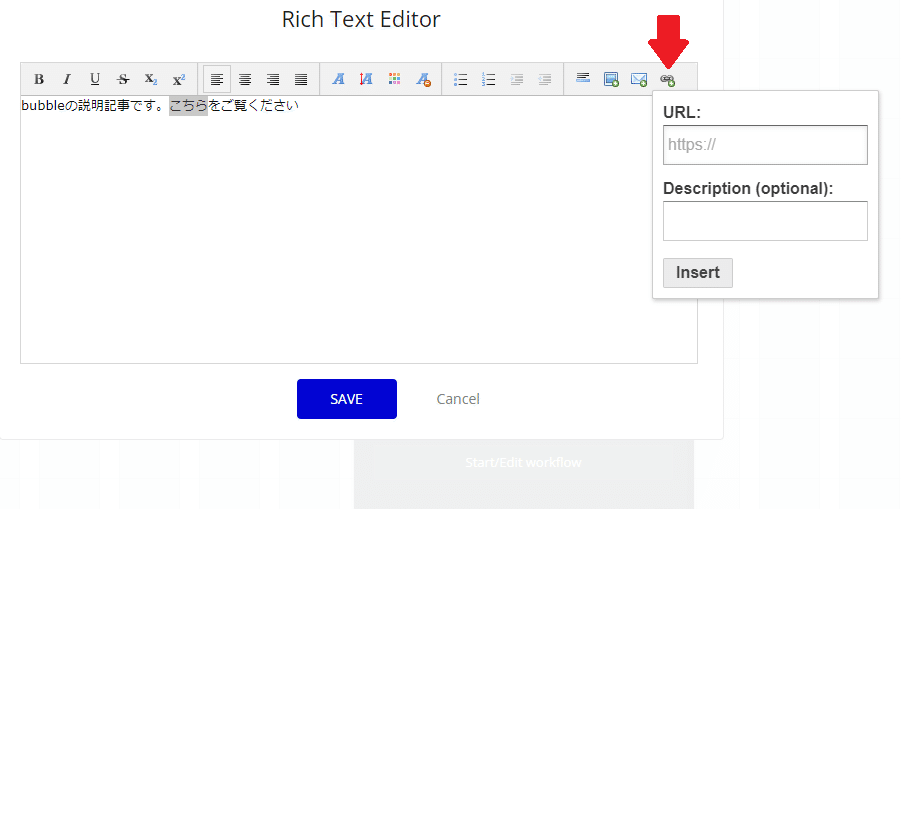Click the URL input field
The width and height of the screenshot is (901, 836).
[x=765, y=145]
